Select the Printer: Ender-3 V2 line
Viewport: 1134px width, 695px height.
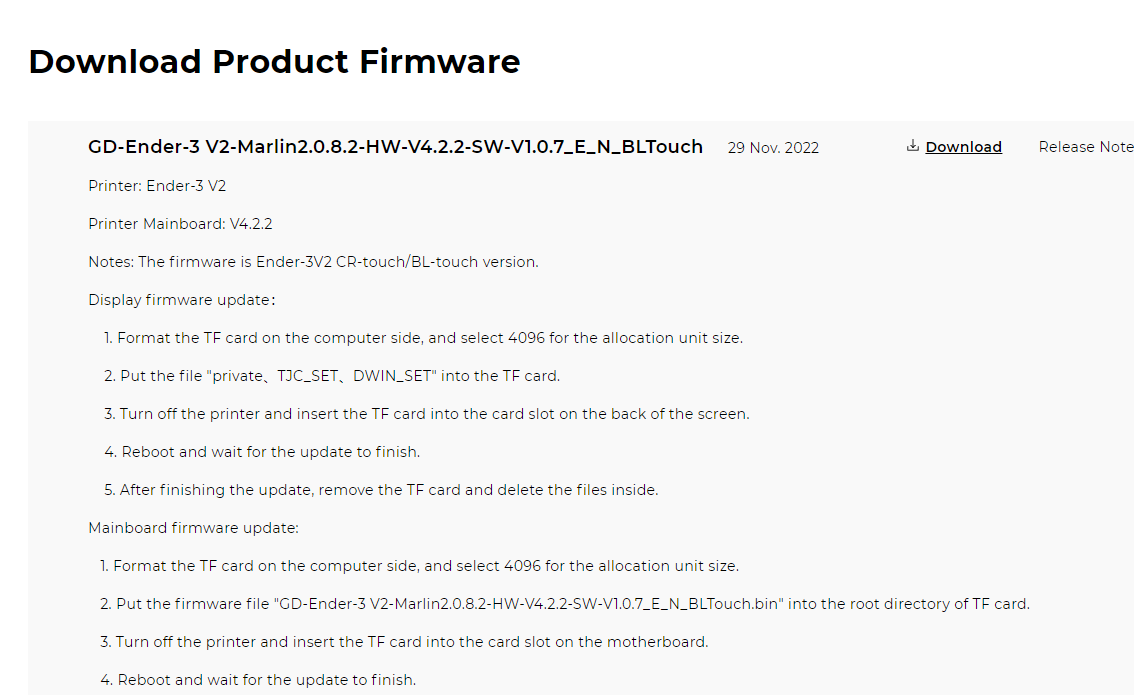click(x=157, y=186)
